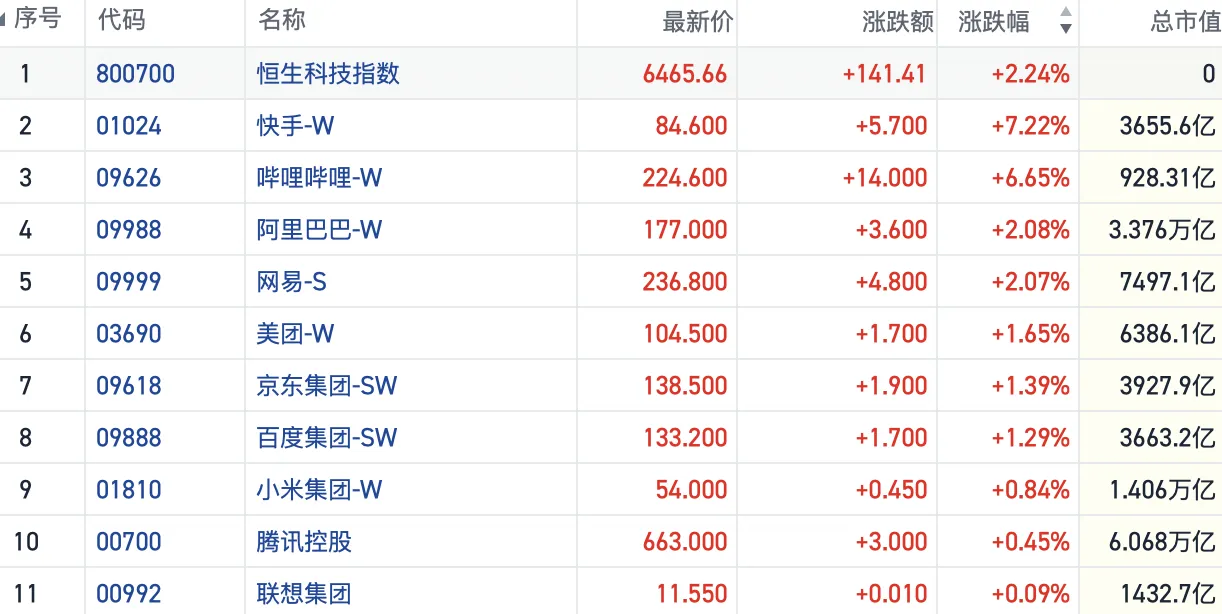
Task: Click stock code 03690
Action: (129, 334)
